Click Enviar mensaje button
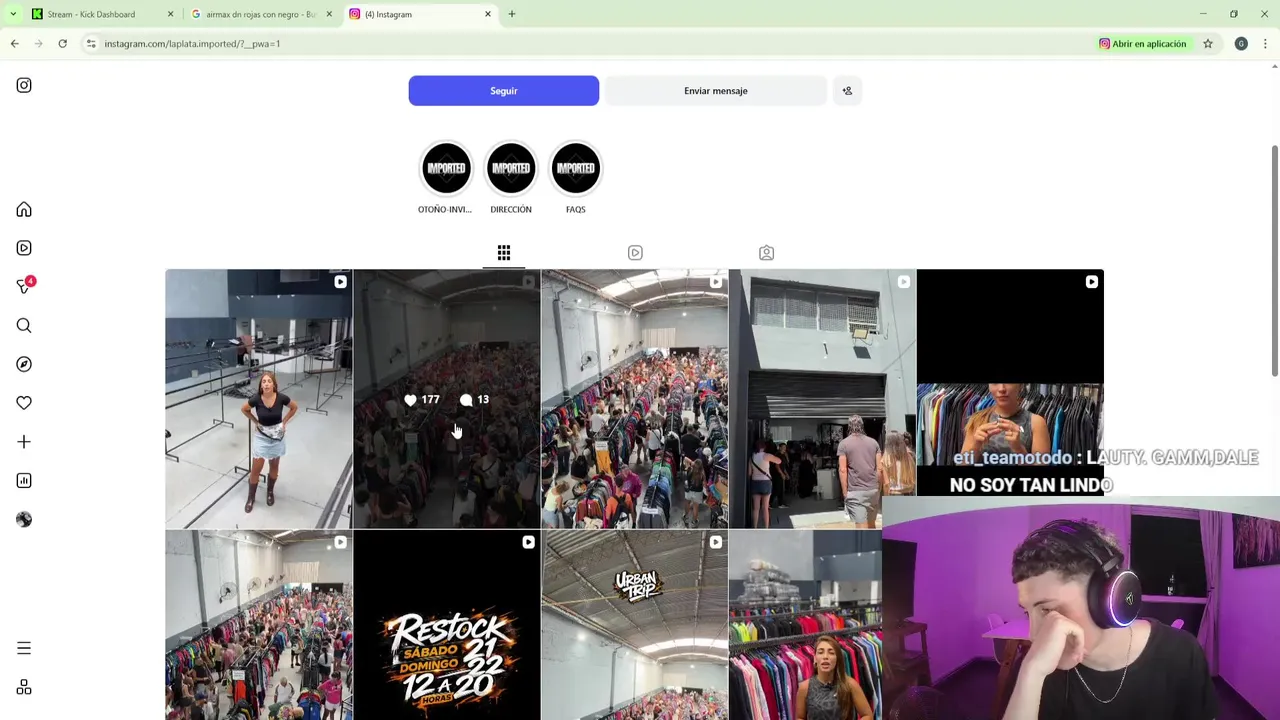 point(716,91)
